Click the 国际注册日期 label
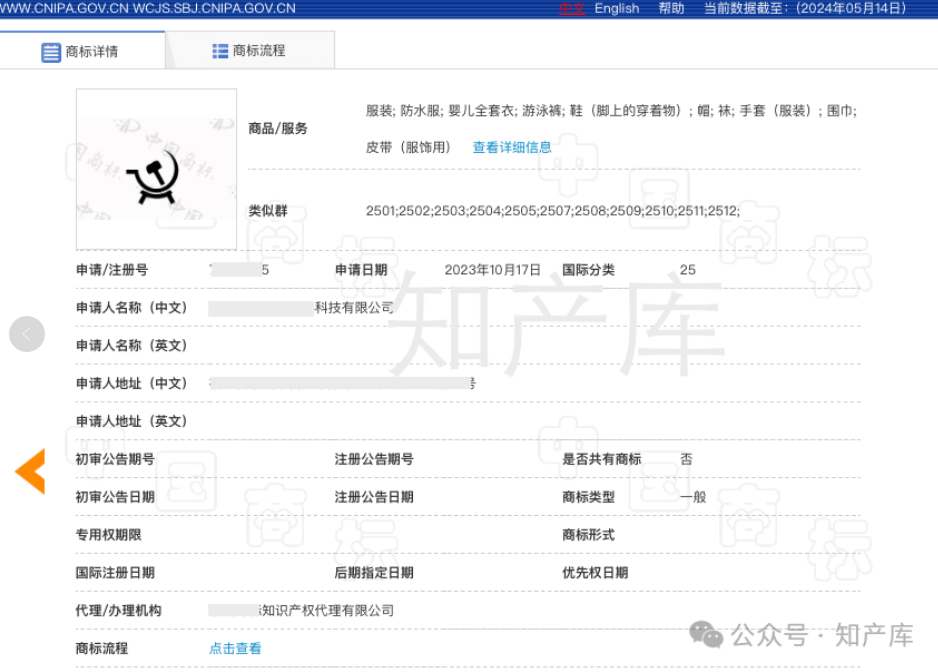The width and height of the screenshot is (938, 672). point(115,573)
